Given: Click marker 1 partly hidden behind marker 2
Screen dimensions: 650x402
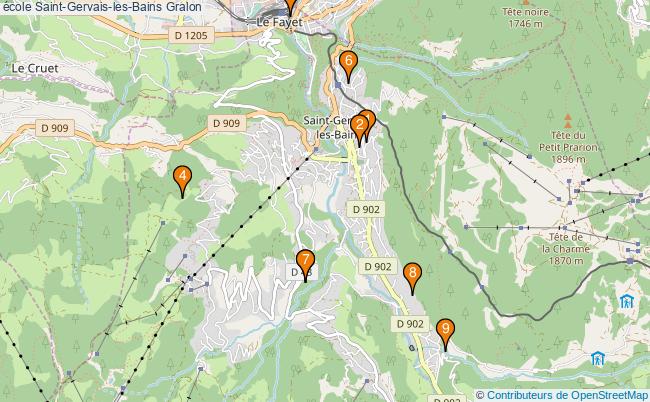Looking at the screenshot, I should tap(371, 118).
